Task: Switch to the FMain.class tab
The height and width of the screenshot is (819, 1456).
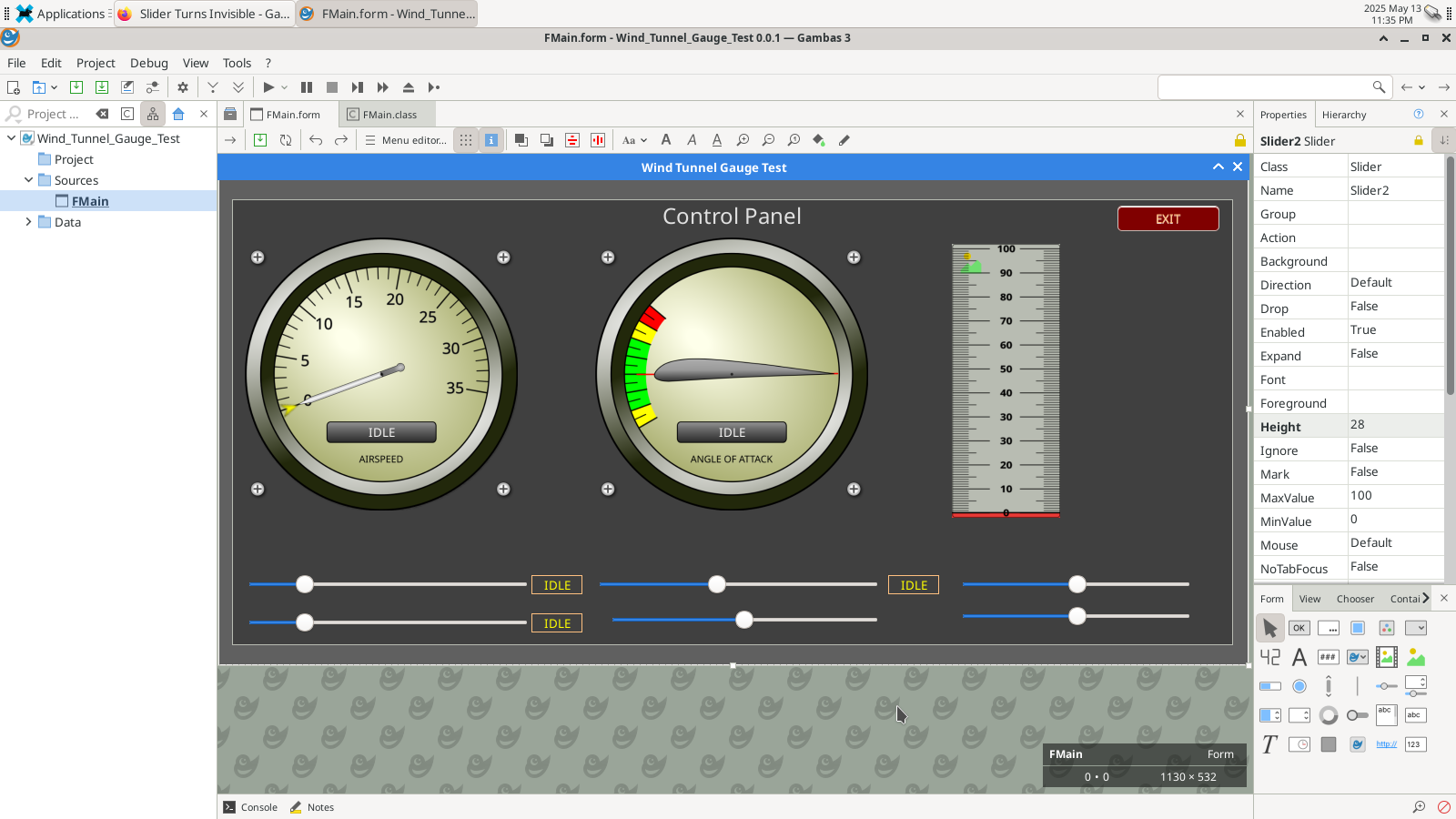Action: (x=389, y=115)
